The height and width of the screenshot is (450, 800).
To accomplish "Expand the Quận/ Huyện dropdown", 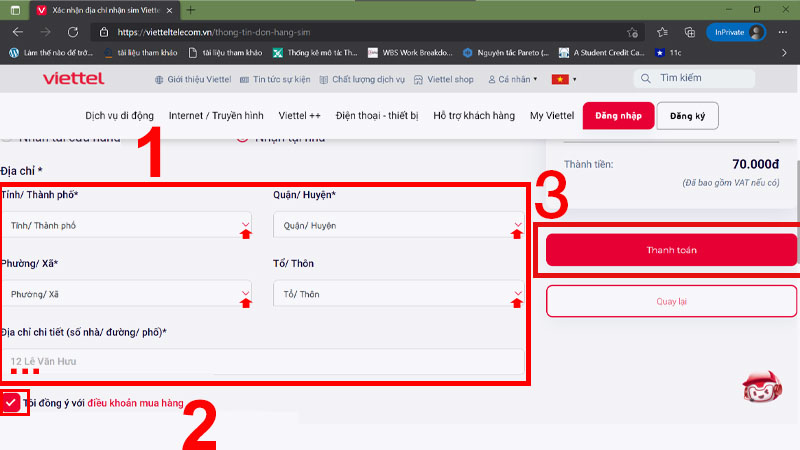I will (399, 225).
